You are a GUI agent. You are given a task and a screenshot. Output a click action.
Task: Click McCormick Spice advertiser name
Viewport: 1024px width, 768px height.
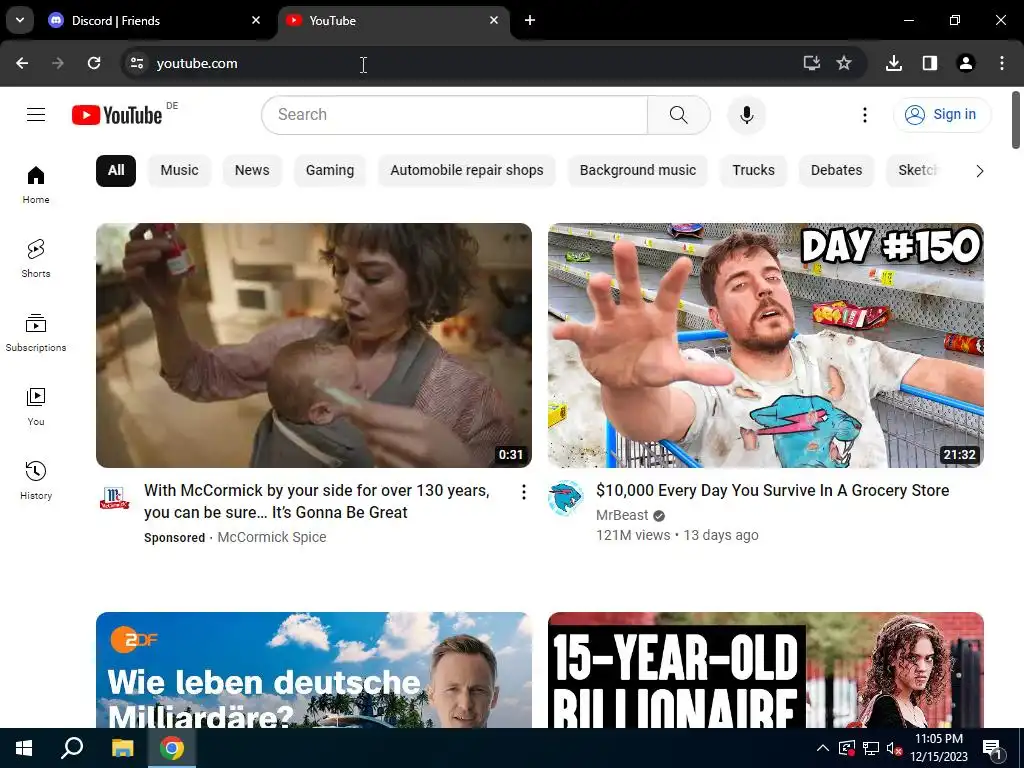click(272, 537)
